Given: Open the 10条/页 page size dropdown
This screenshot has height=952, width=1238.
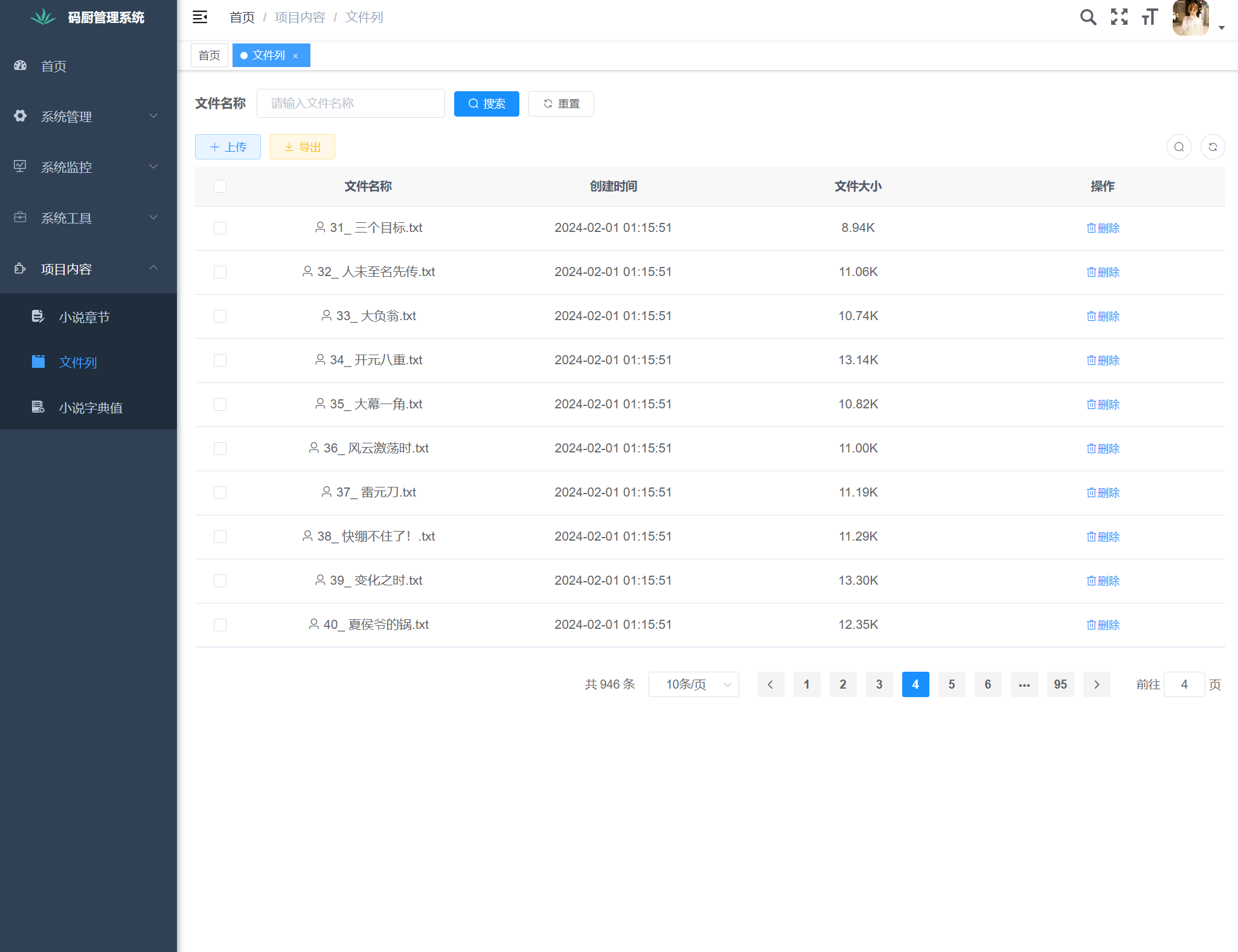Looking at the screenshot, I should [x=693, y=684].
